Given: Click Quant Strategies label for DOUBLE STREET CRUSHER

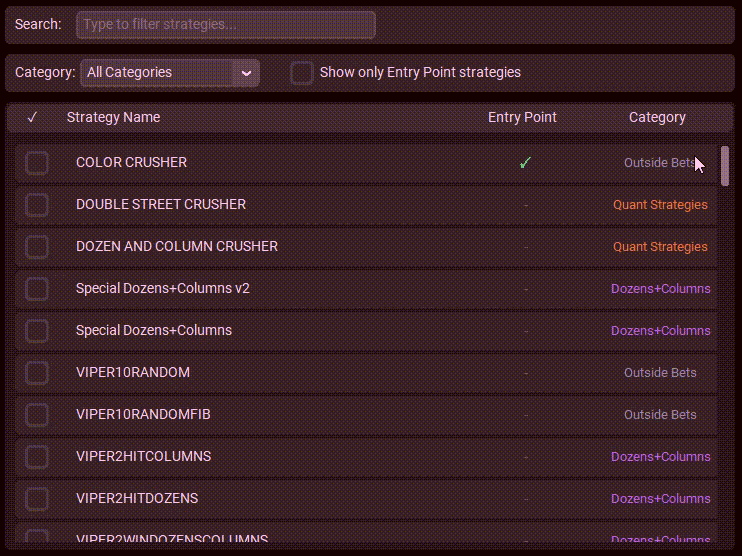Looking at the screenshot, I should tap(660, 204).
